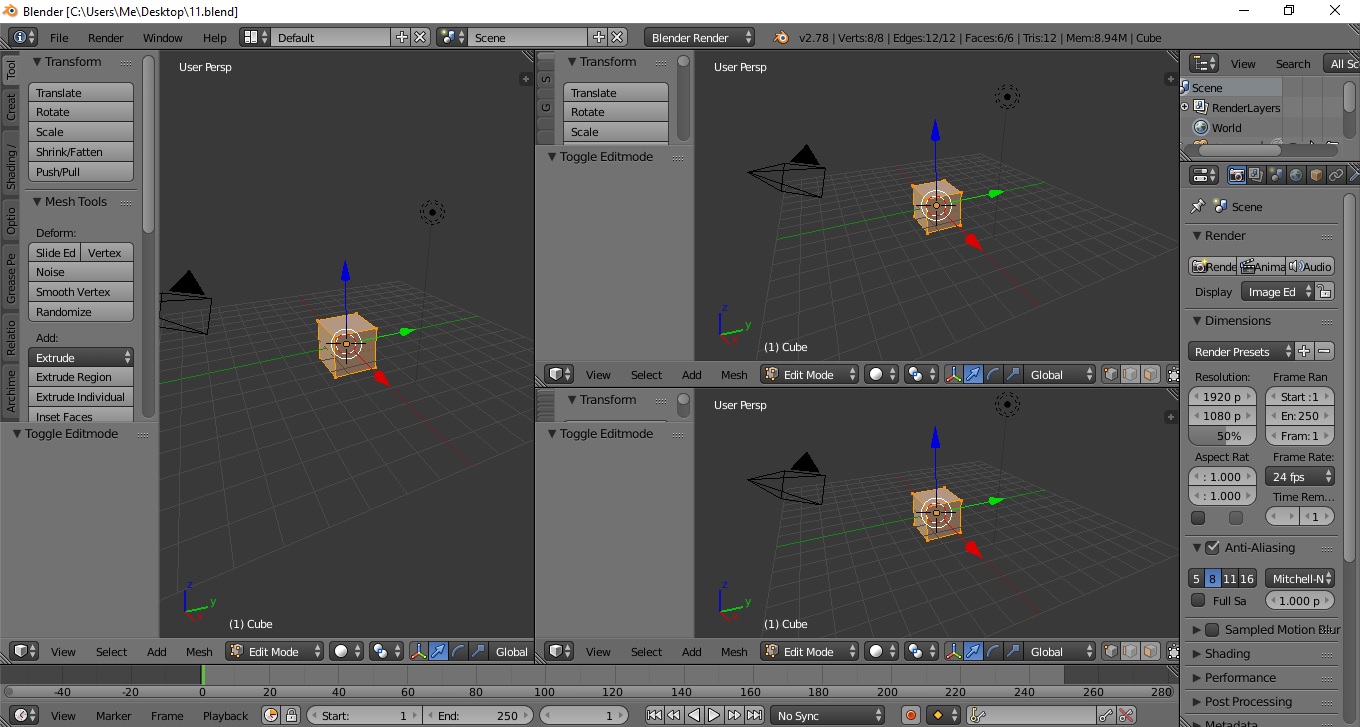Toggle automatic keyframe recording button
The height and width of the screenshot is (727, 1360).
[910, 715]
